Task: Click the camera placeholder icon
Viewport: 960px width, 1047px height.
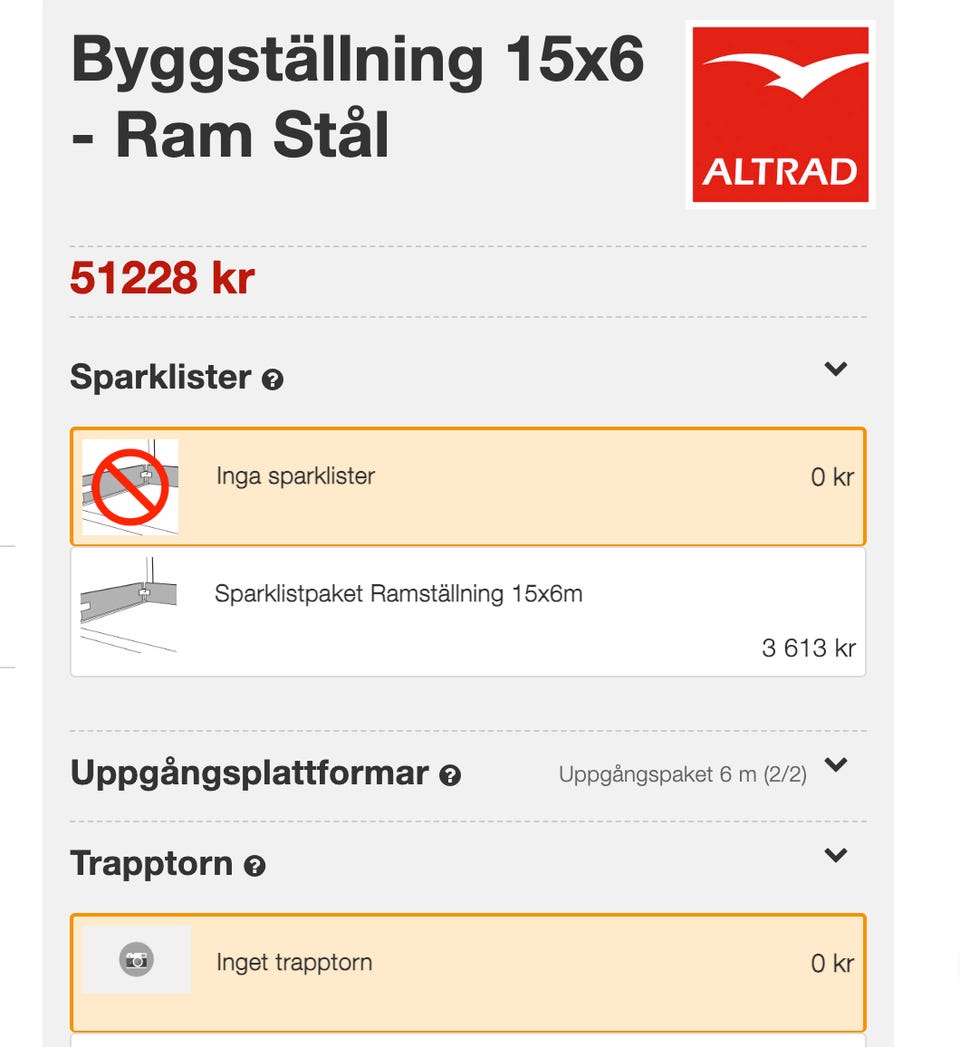Action: pyautogui.click(x=136, y=961)
